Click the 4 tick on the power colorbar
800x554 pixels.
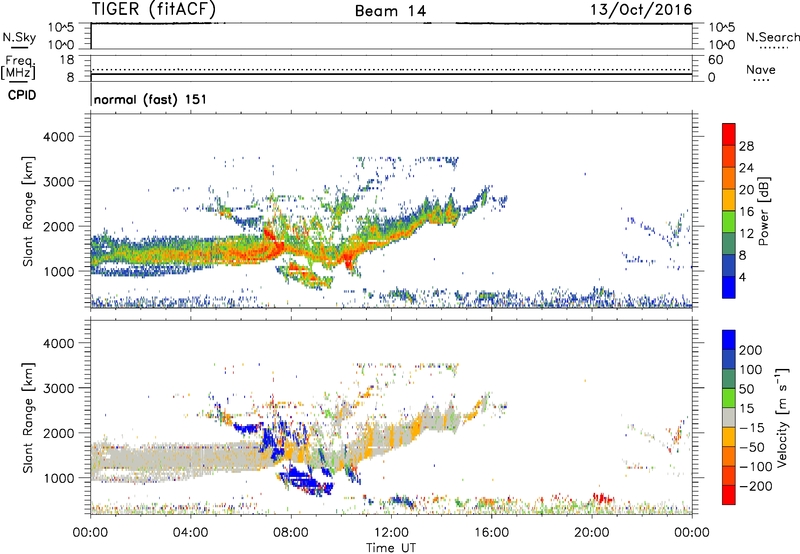[x=742, y=277]
